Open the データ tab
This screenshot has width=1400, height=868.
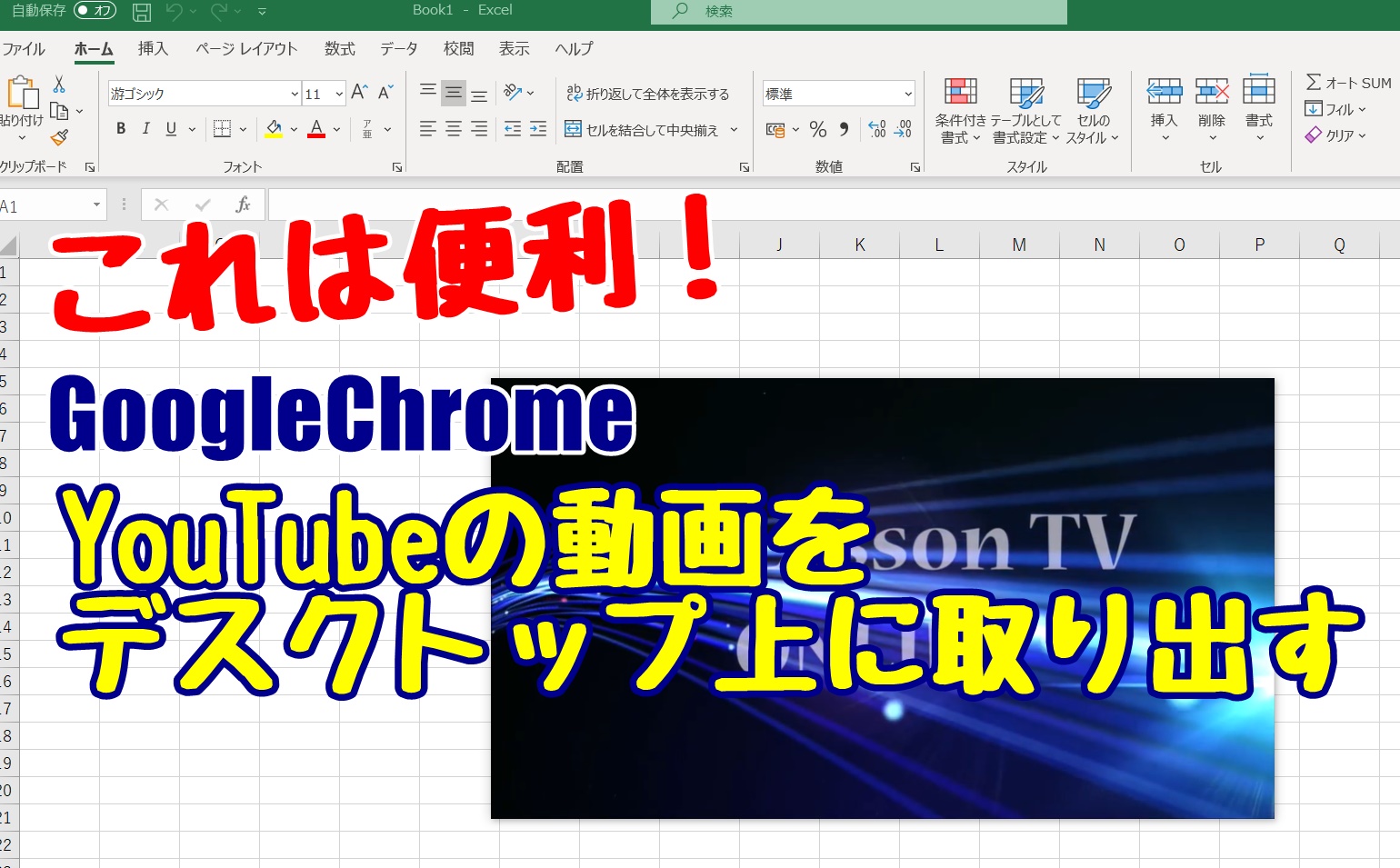(x=399, y=49)
